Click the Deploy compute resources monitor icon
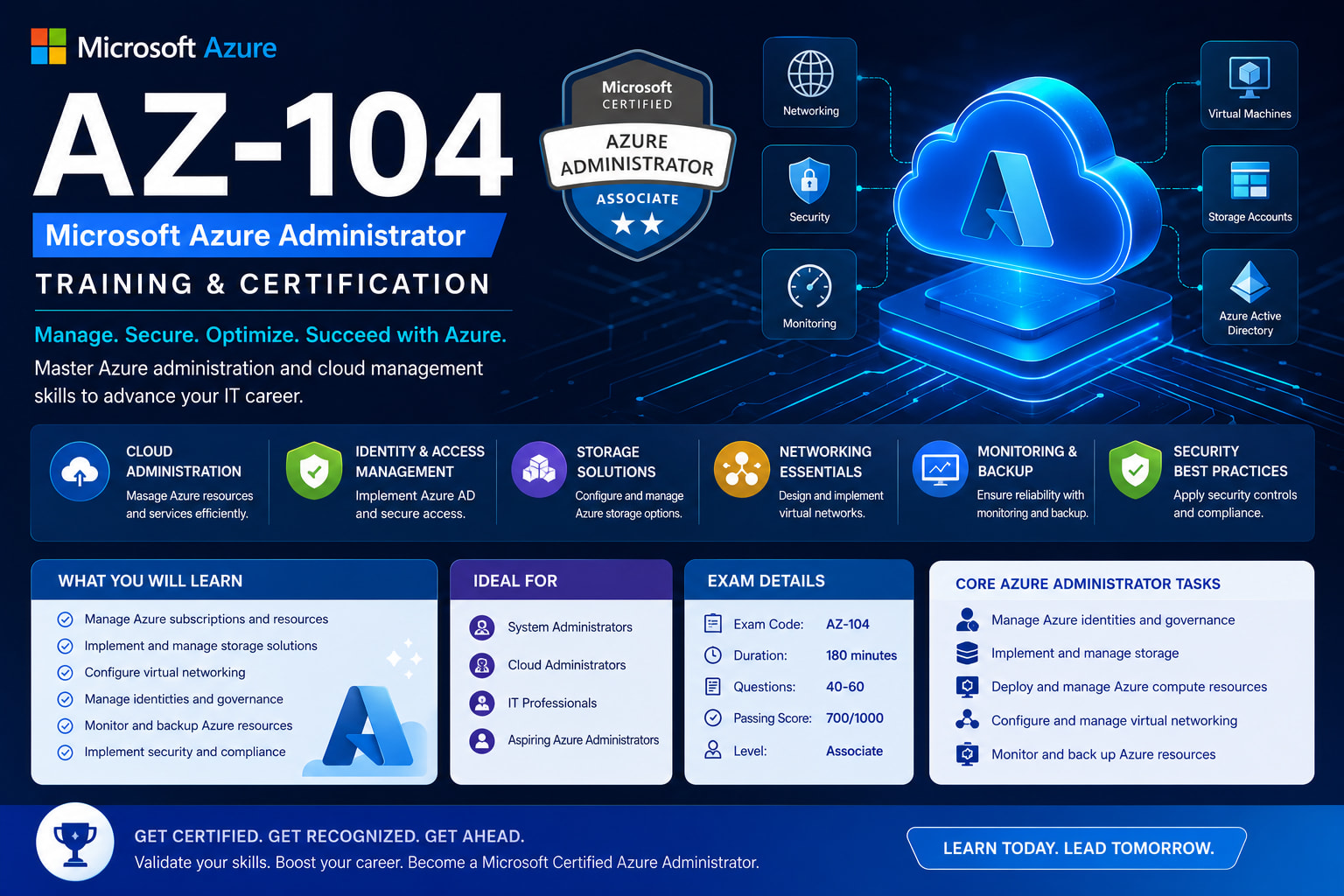Screen dimensions: 1344x896 [967, 687]
